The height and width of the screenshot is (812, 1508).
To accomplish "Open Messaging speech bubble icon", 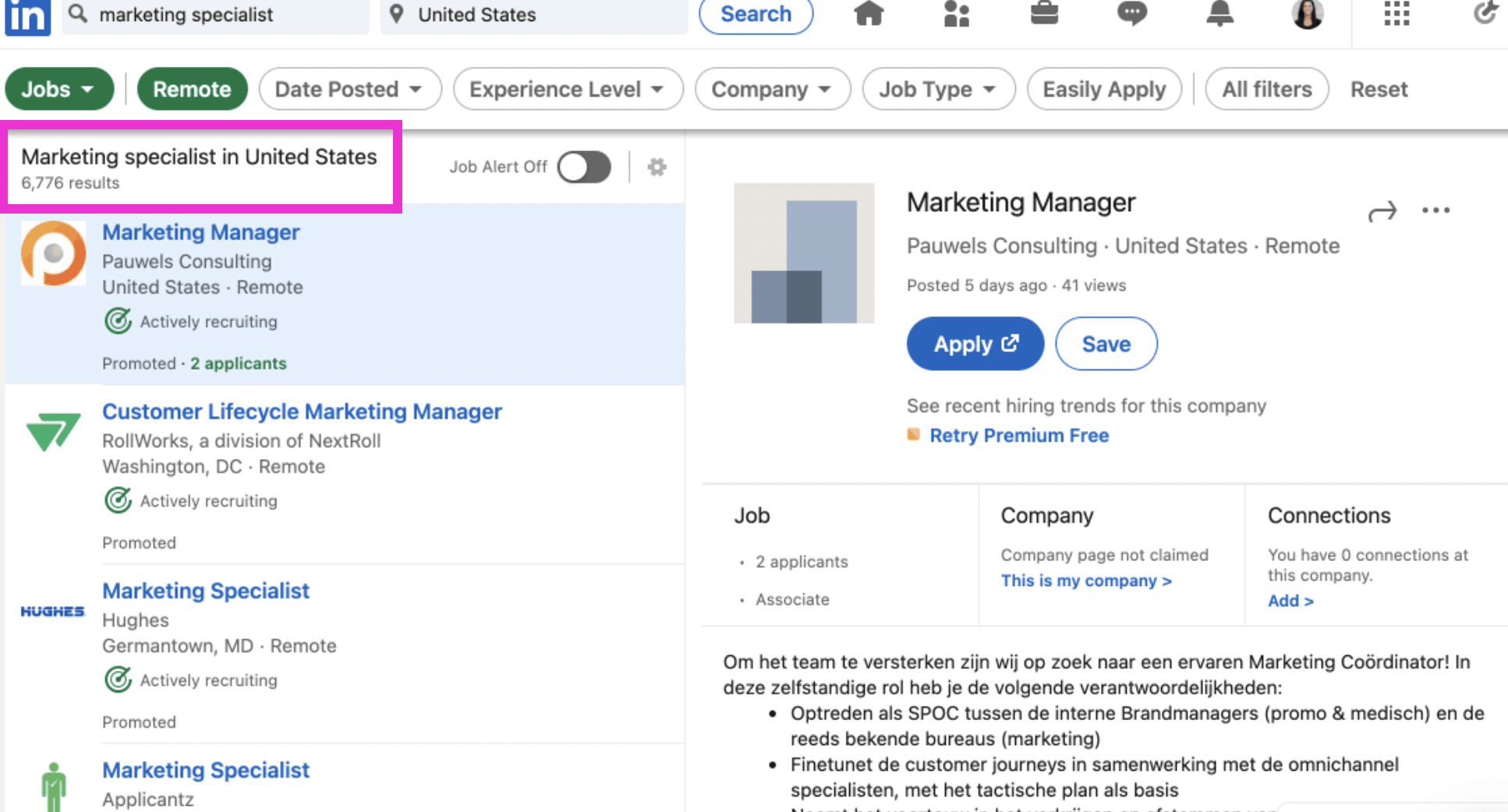I will (1131, 14).
